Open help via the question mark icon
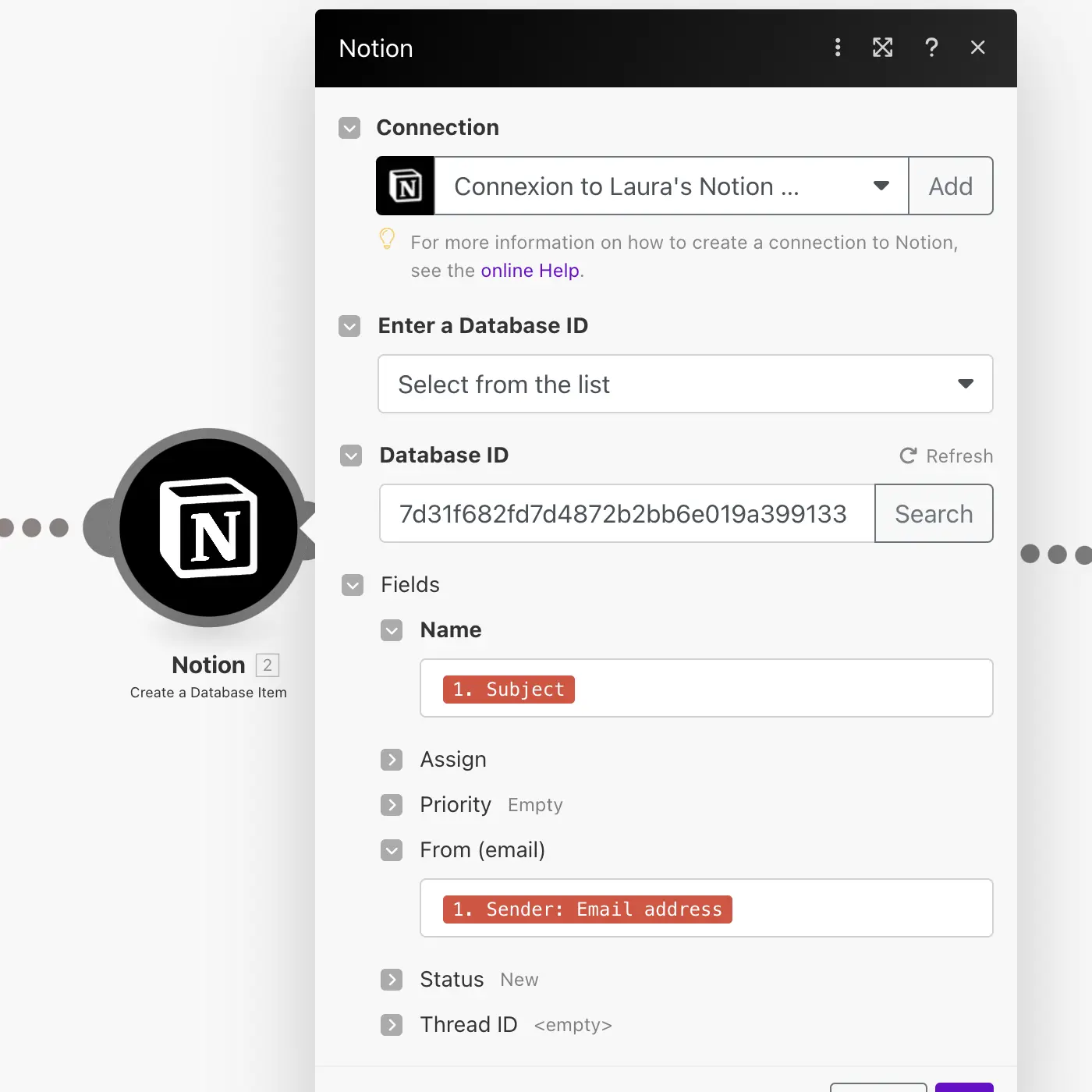1092x1092 pixels. [x=931, y=48]
